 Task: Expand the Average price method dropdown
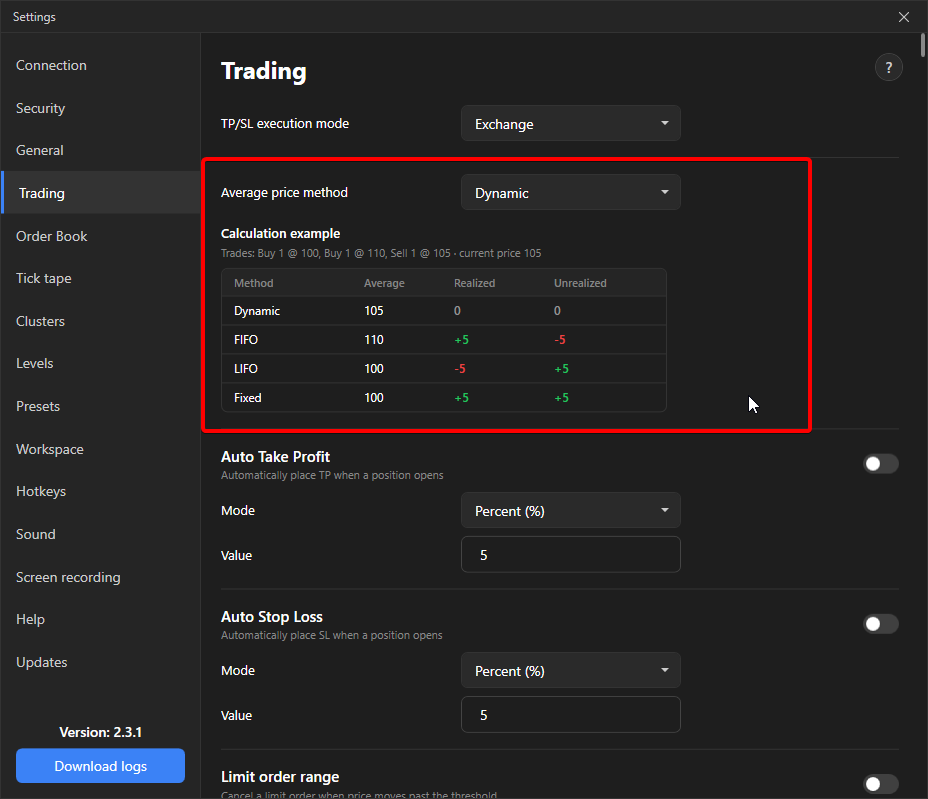point(571,192)
